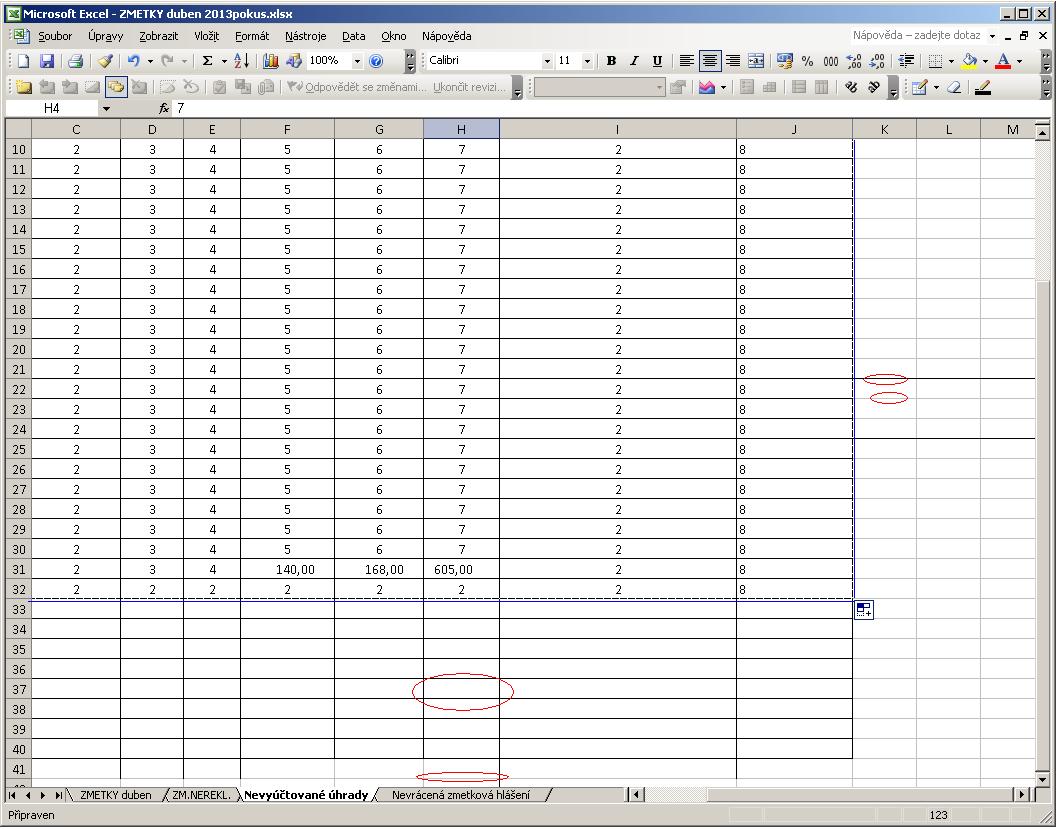Align cell text right
This screenshot has width=1056, height=829.
(733, 61)
